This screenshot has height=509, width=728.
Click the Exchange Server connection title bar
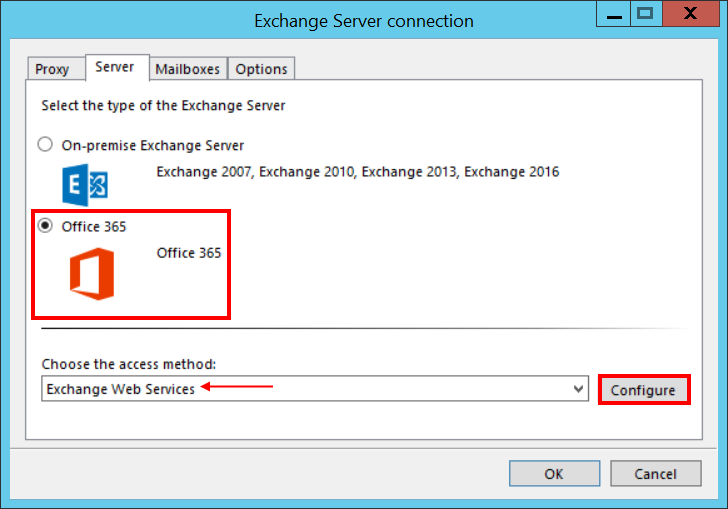click(300, 20)
